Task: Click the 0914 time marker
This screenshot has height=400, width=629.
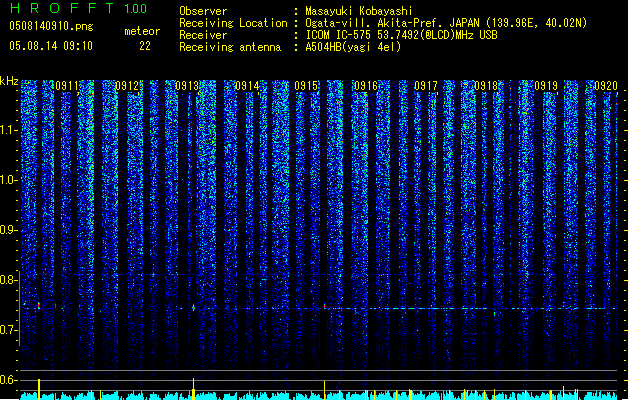Action: [247, 86]
